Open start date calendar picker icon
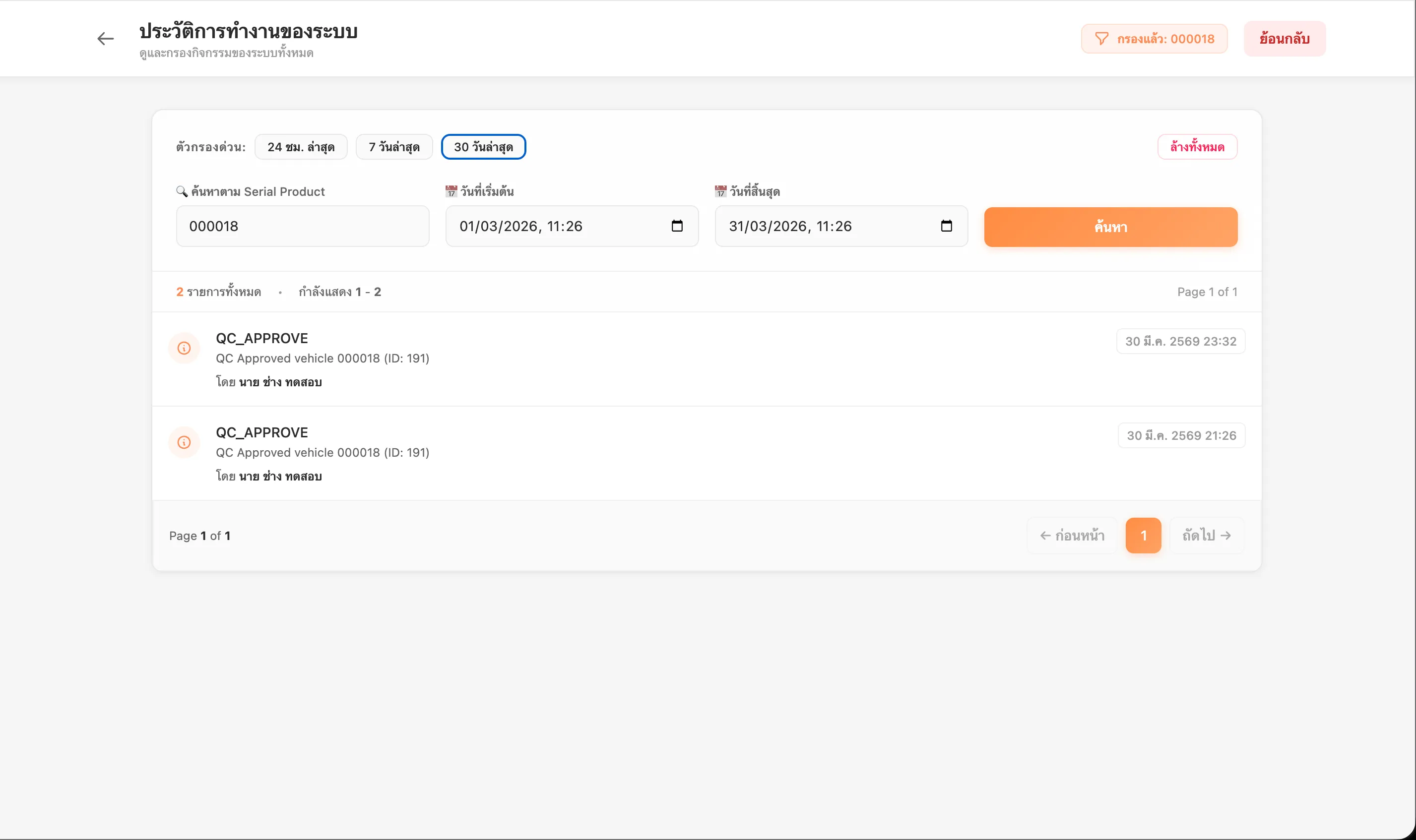The image size is (1416, 840). (677, 226)
